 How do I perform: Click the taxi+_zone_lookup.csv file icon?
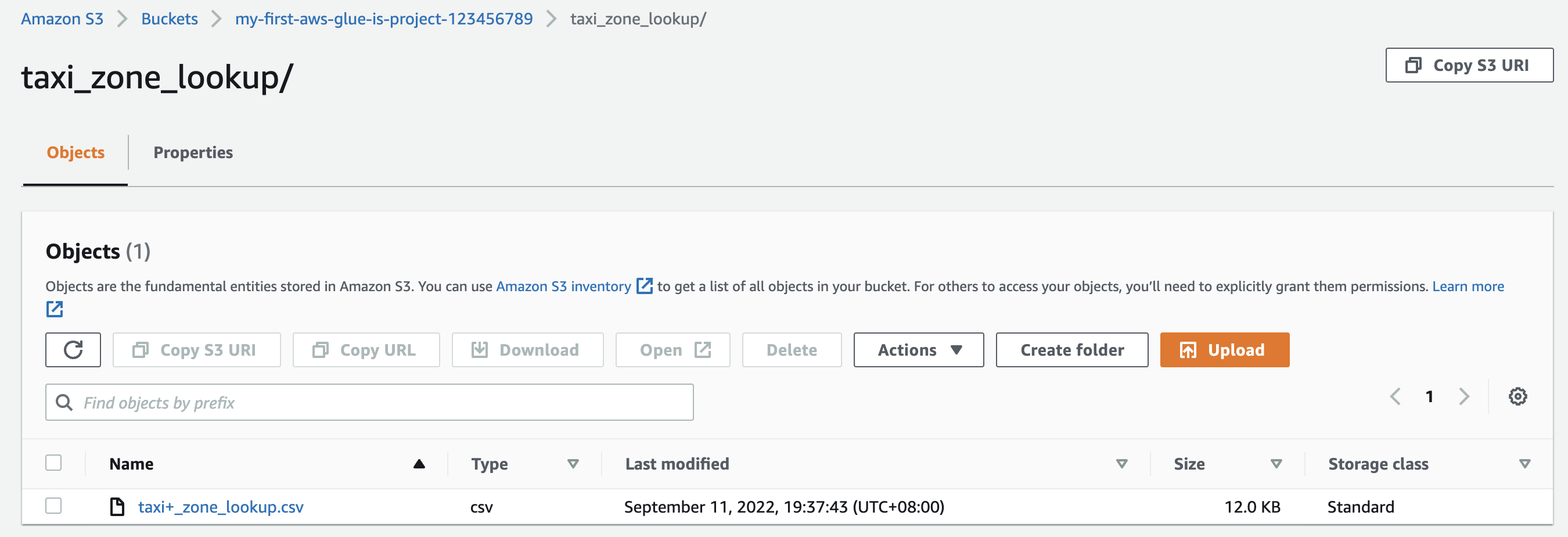[117, 507]
